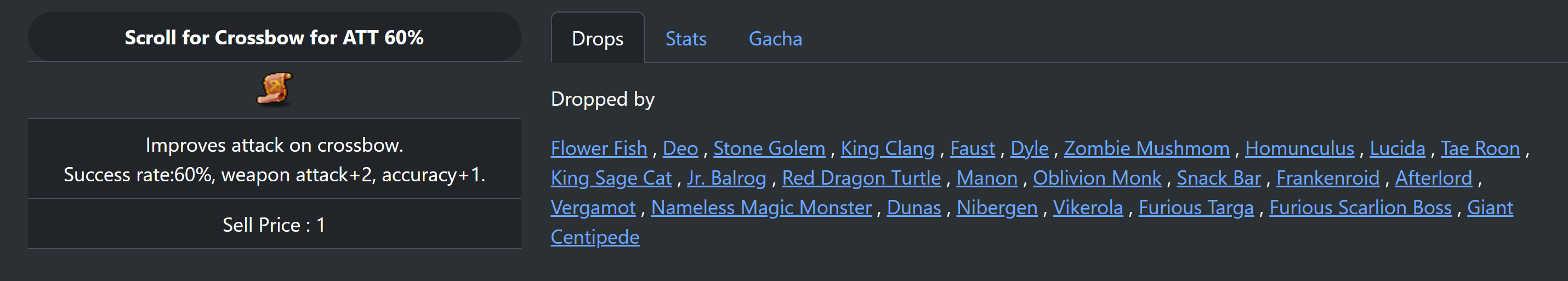1568x281 pixels.
Task: Select the Drops tab
Action: coord(597,39)
